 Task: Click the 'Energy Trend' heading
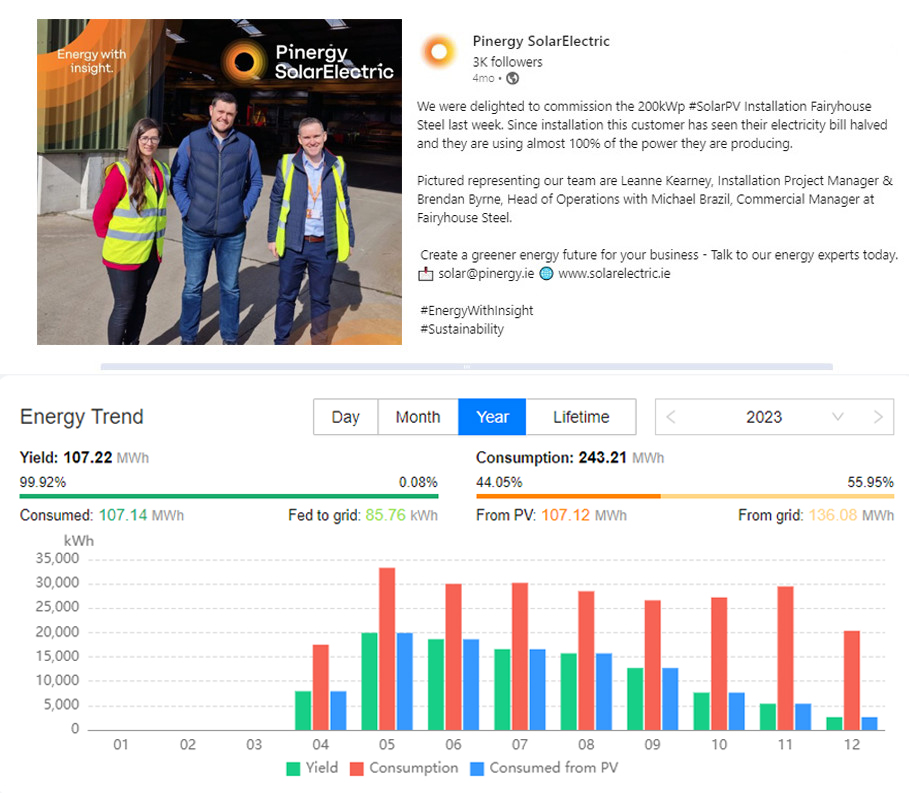[81, 417]
